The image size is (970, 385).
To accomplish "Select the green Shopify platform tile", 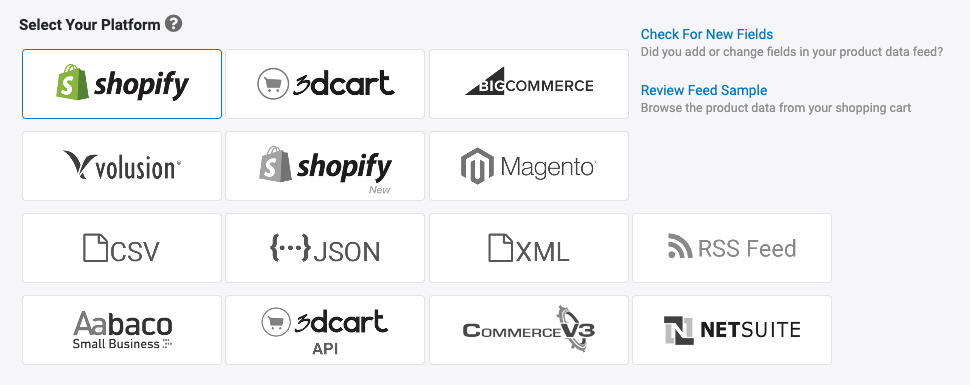I will pos(122,84).
